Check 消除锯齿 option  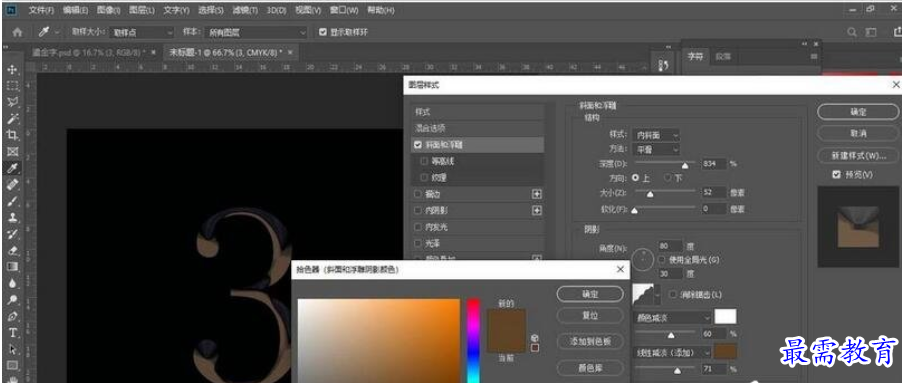[x=673, y=294]
